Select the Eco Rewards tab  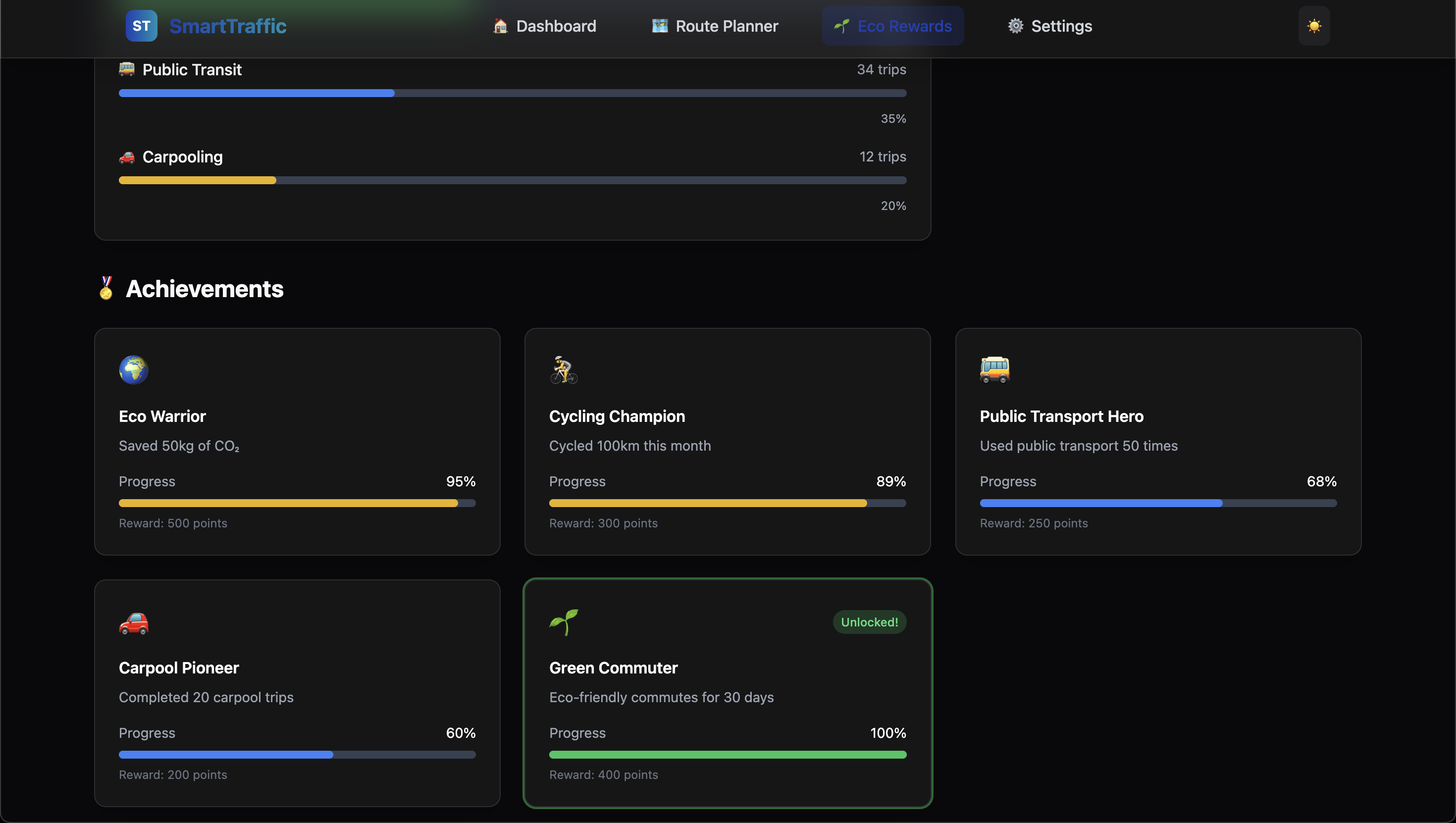pyautogui.click(x=892, y=26)
